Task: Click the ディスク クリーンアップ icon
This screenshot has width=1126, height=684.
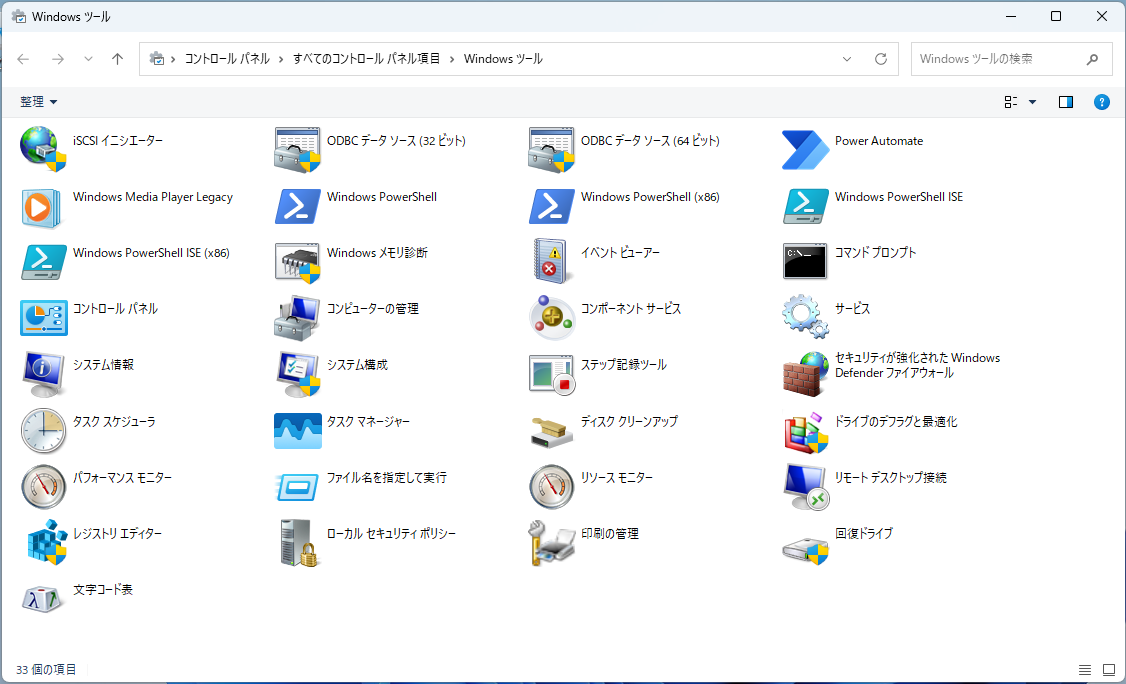Action: click(552, 431)
